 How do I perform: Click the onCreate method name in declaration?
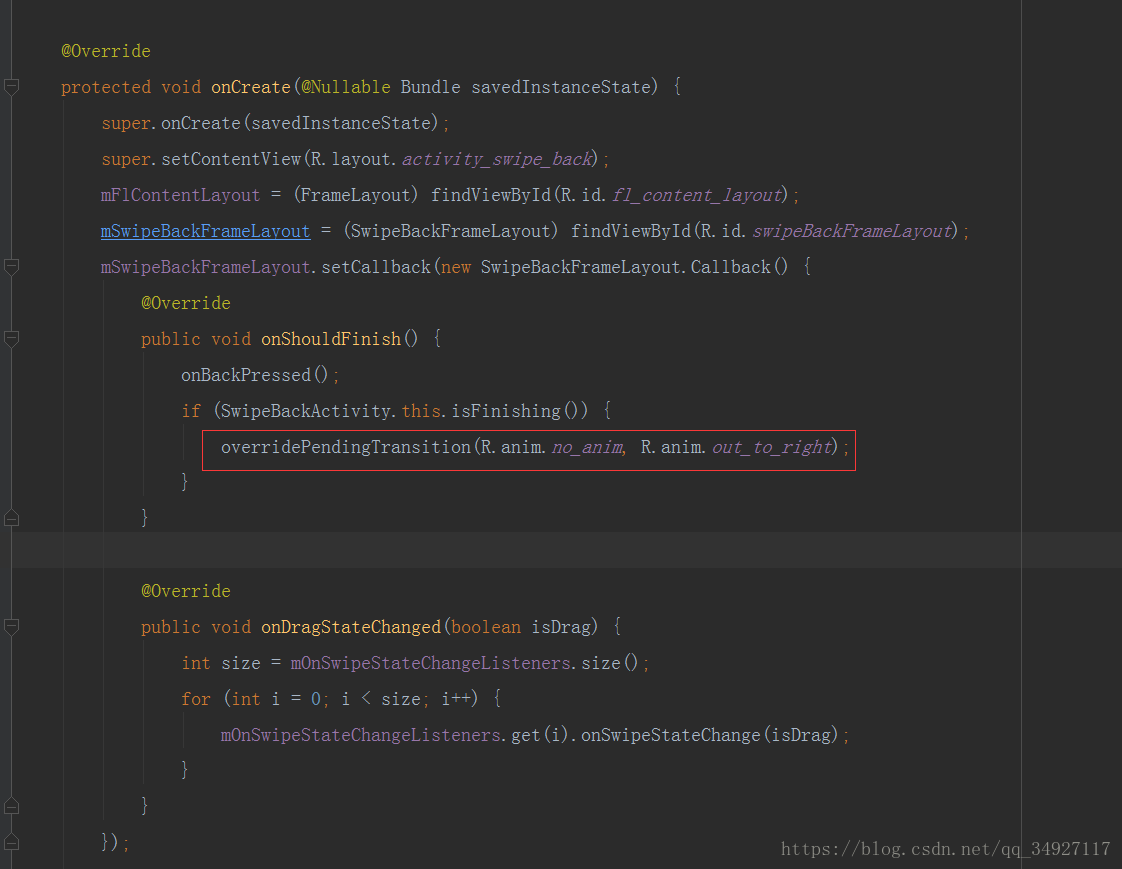pyautogui.click(x=250, y=87)
